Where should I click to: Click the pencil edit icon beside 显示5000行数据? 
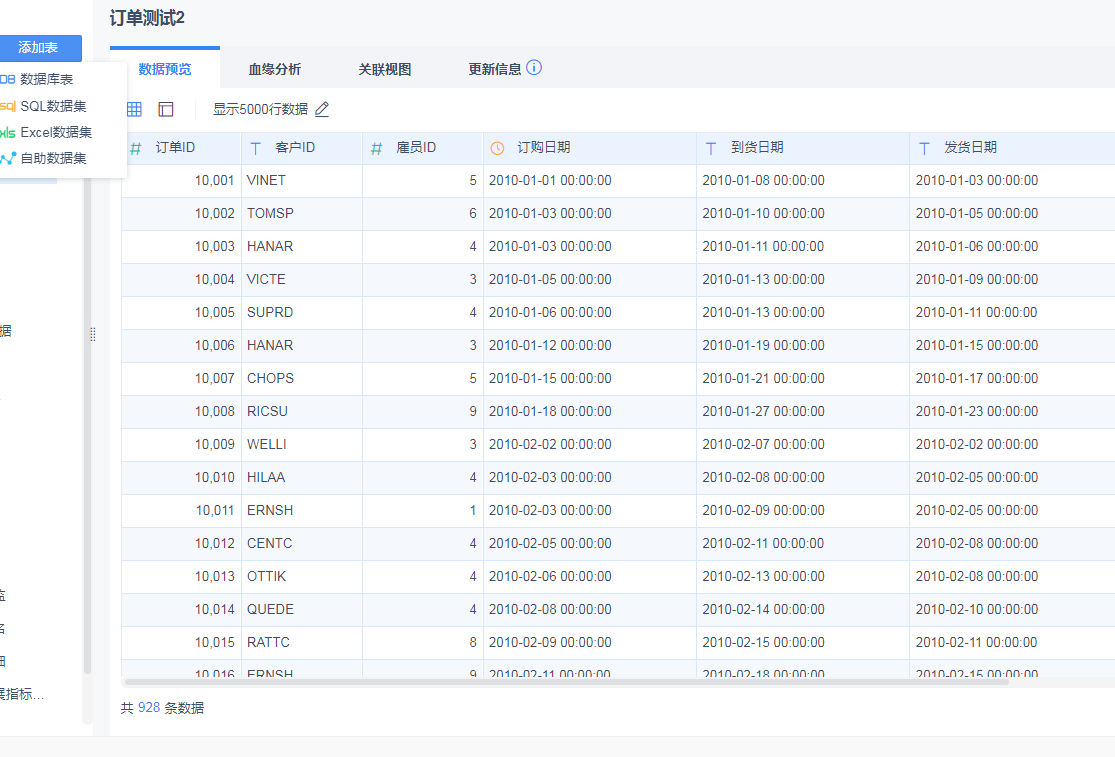tap(322, 109)
